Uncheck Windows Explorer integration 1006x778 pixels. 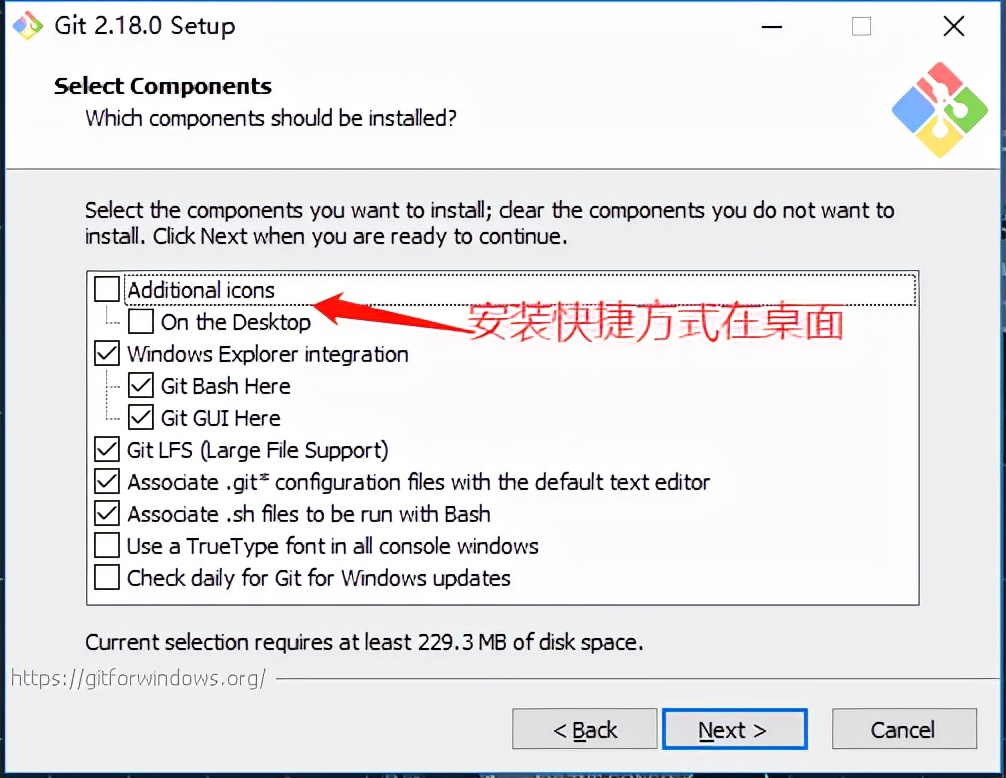pyautogui.click(x=107, y=354)
